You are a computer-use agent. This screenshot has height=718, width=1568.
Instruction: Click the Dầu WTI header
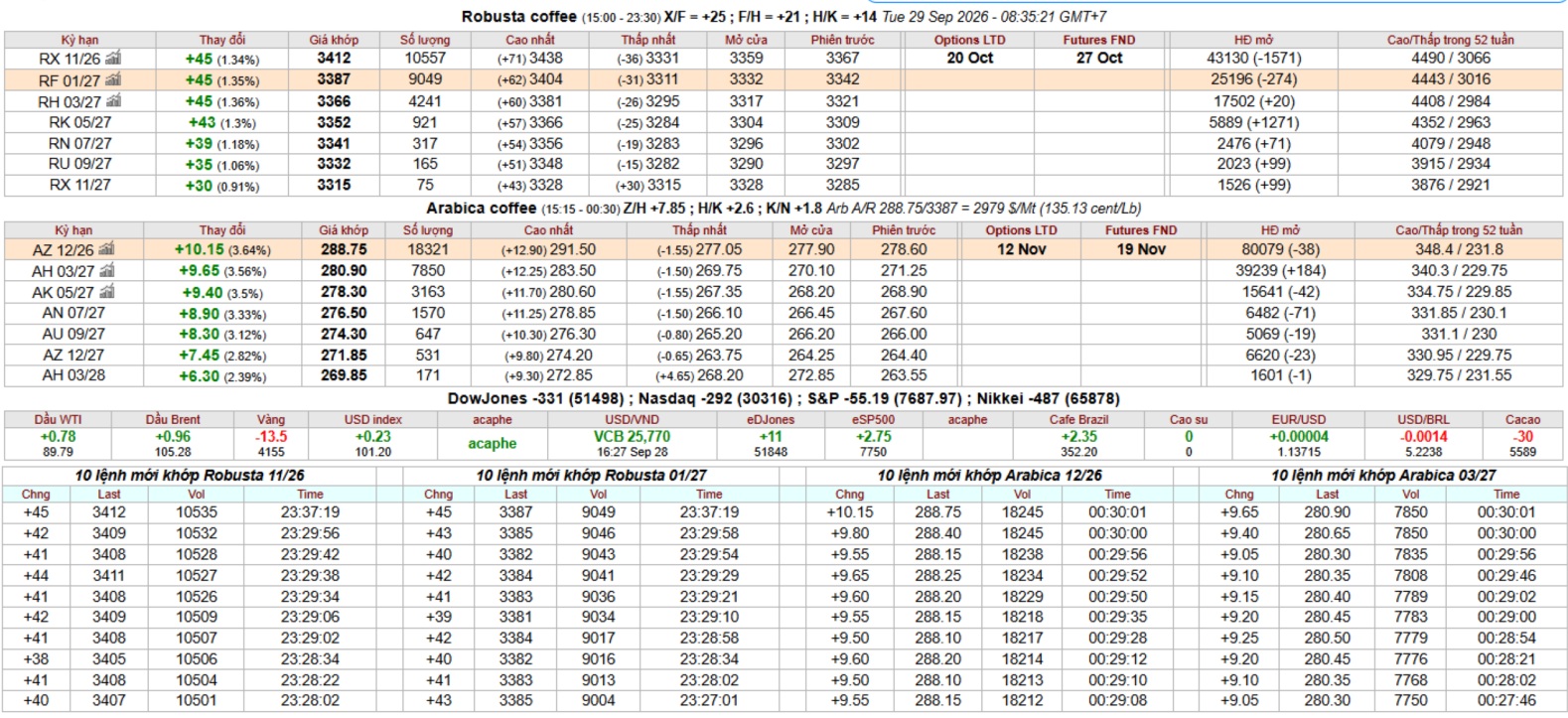pos(59,420)
